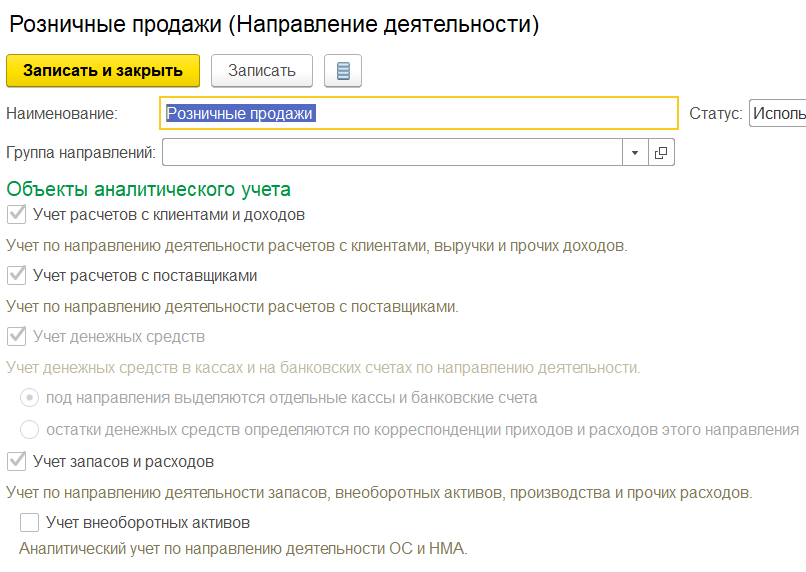This screenshot has width=806, height=572.
Task: Click the Розничные продажи form title
Action: 274,25
